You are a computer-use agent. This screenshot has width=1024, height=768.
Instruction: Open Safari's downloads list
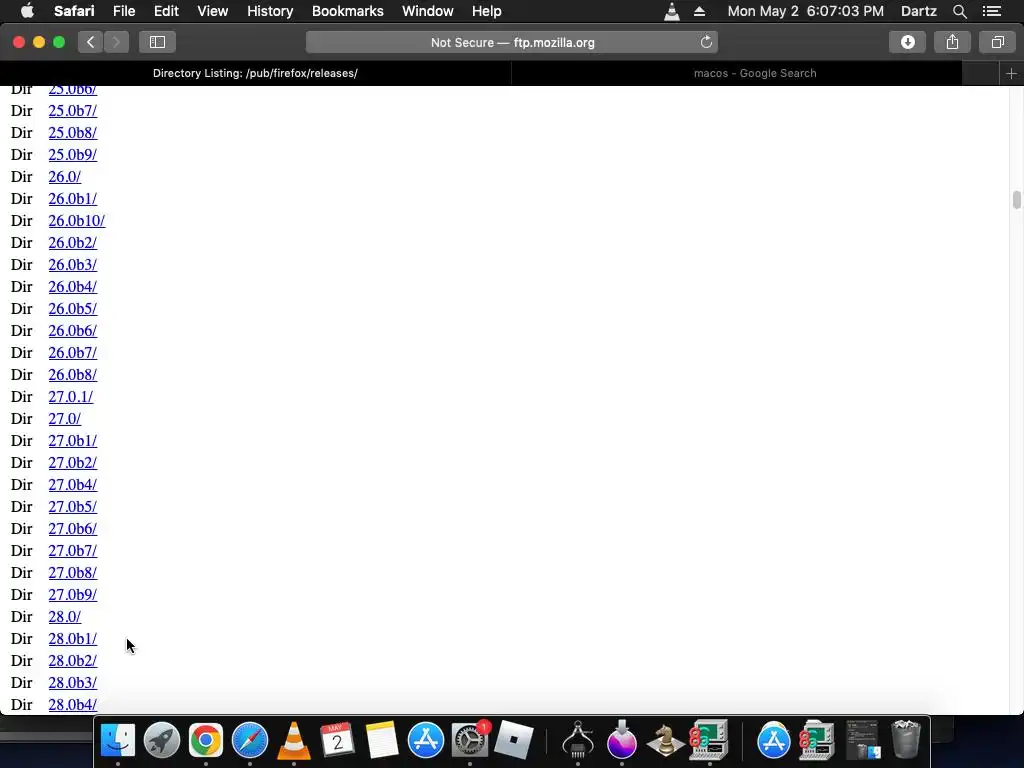point(907,42)
